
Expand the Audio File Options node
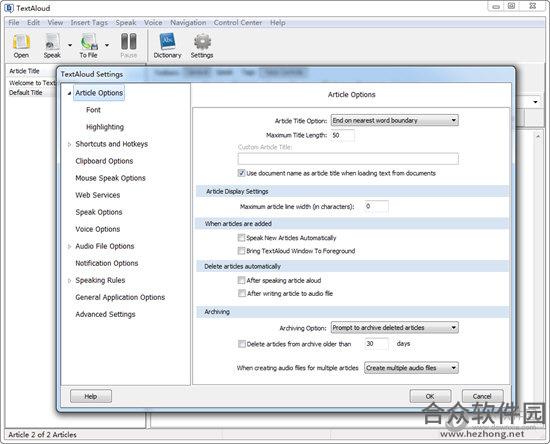pyautogui.click(x=69, y=247)
